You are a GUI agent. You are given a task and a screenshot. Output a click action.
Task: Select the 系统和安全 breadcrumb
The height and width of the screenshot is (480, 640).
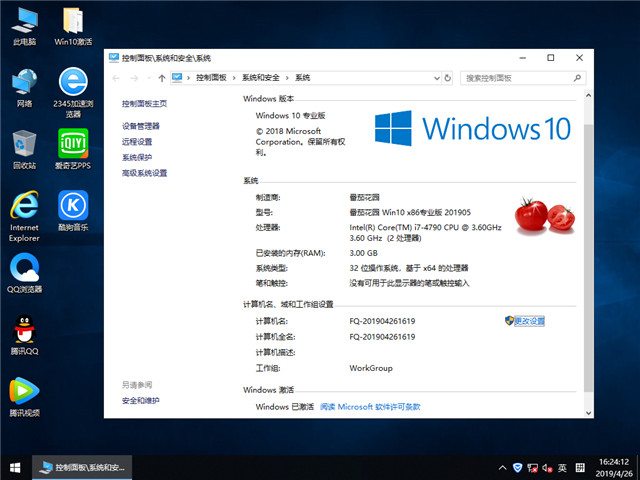260,78
